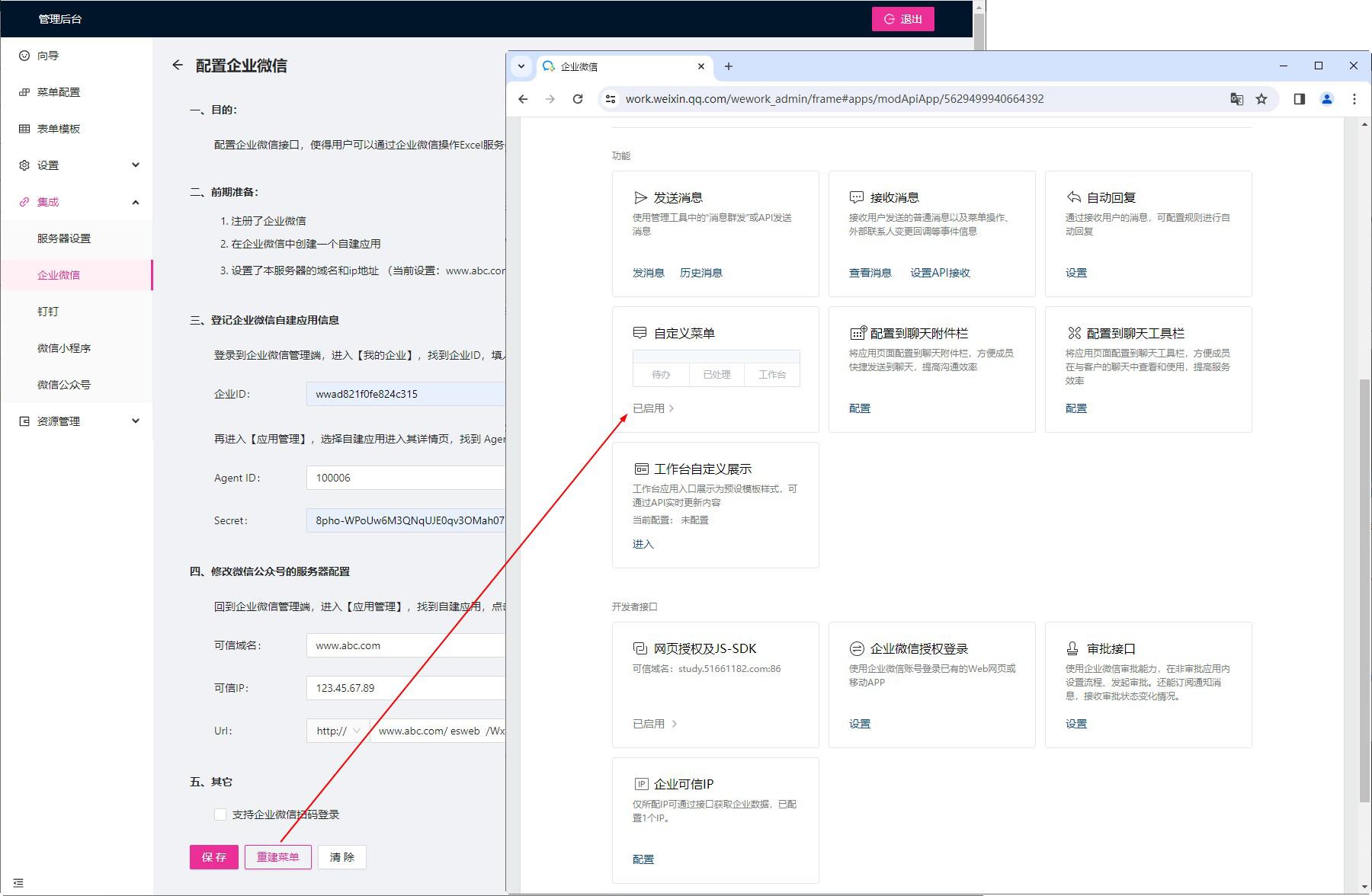Click the 退出 logout button
Screen dimensions: 1372x896
902,19
